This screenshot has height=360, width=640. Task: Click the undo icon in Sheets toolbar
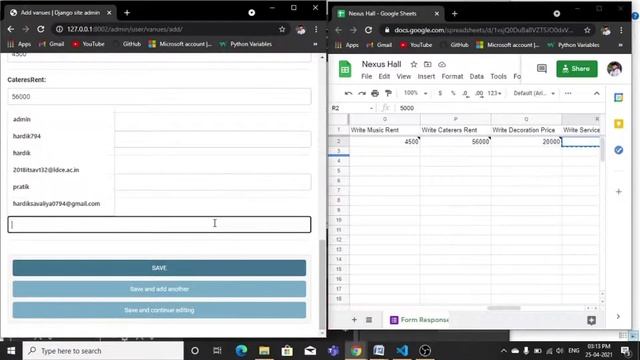click(x=348, y=93)
